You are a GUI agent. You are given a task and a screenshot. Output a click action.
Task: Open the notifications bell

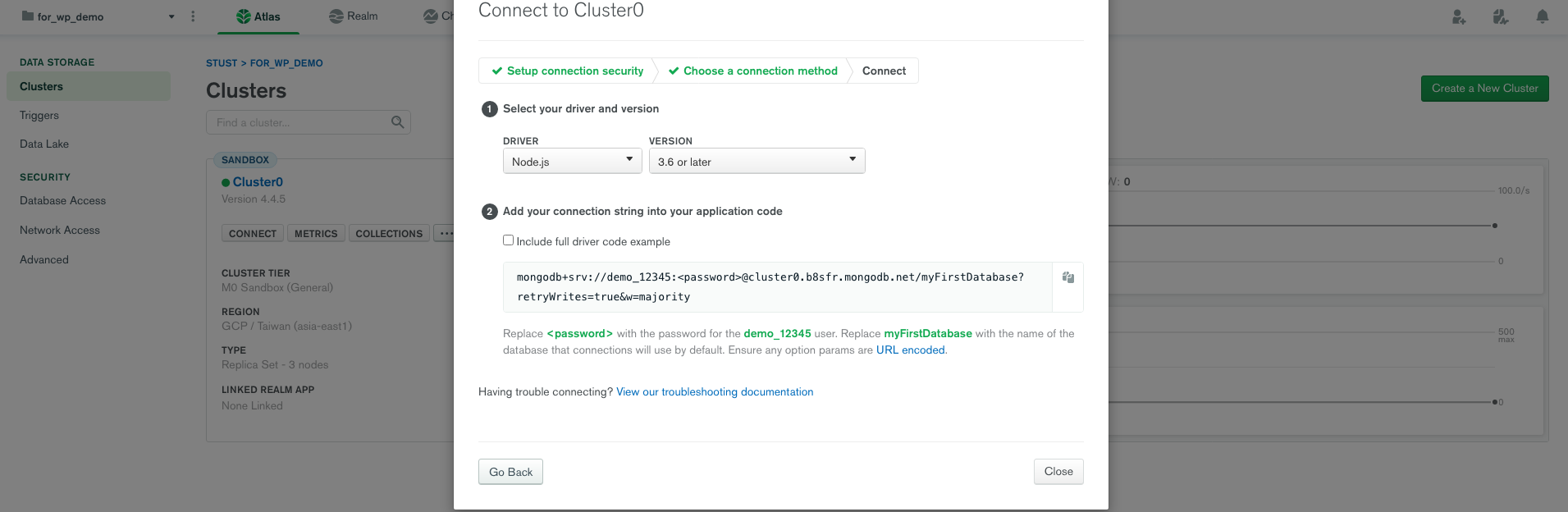pos(1542,16)
